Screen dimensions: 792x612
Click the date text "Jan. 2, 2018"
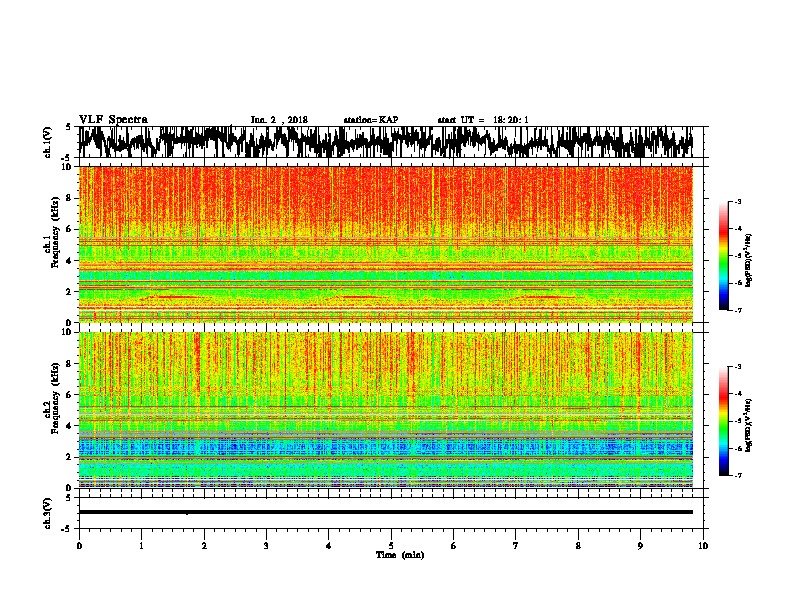[279, 120]
